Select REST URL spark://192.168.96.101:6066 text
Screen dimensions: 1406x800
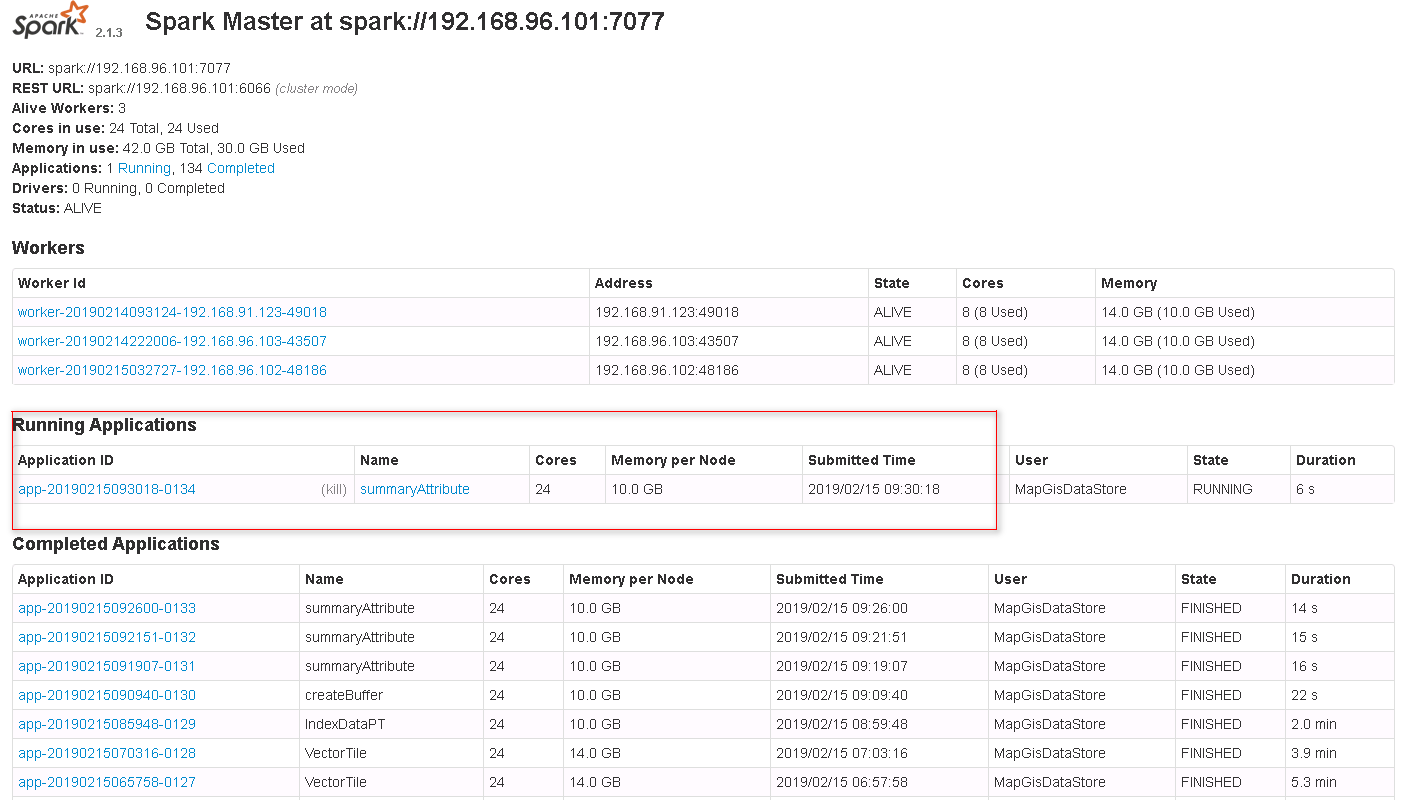tap(179, 88)
